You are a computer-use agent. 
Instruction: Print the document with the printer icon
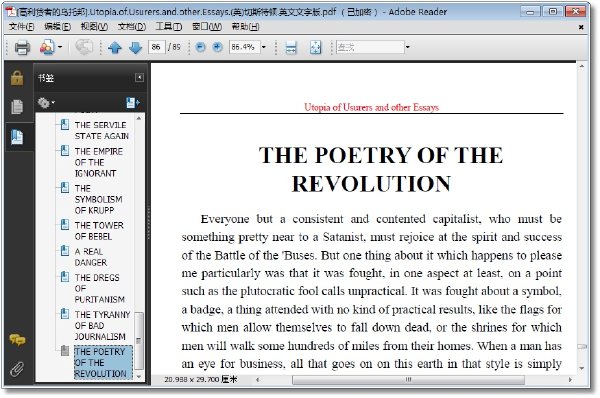tap(22, 47)
